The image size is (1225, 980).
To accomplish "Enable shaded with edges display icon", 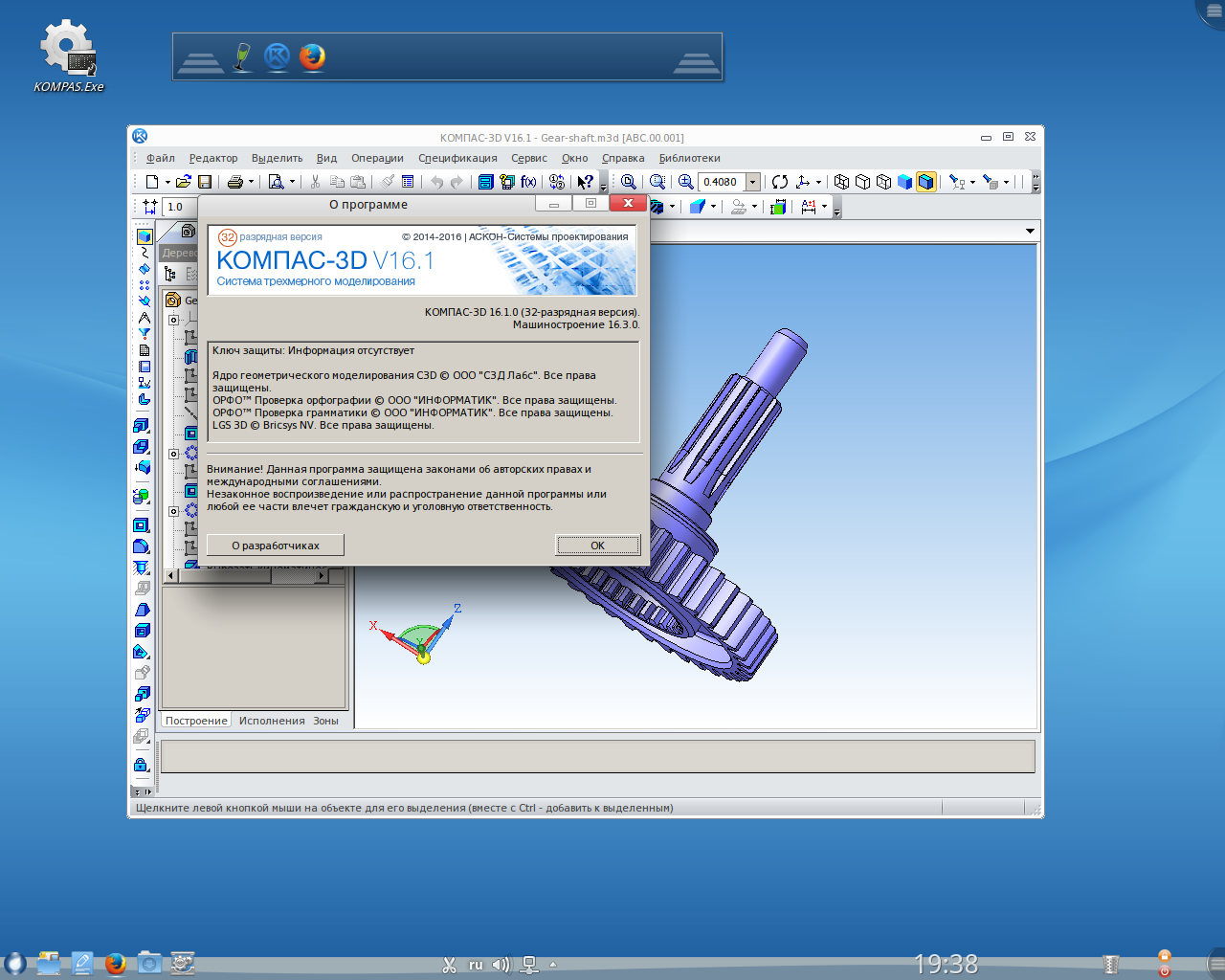I will [x=926, y=182].
